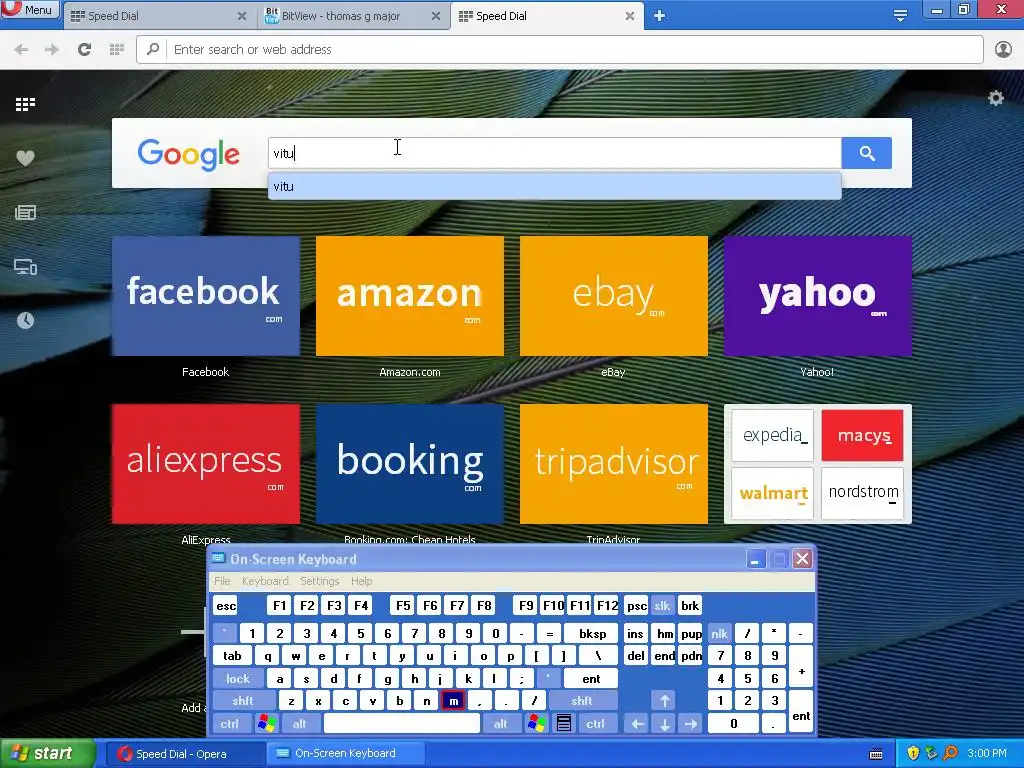Open the Amazon speed dial tile
This screenshot has height=768, width=1024.
pos(409,296)
